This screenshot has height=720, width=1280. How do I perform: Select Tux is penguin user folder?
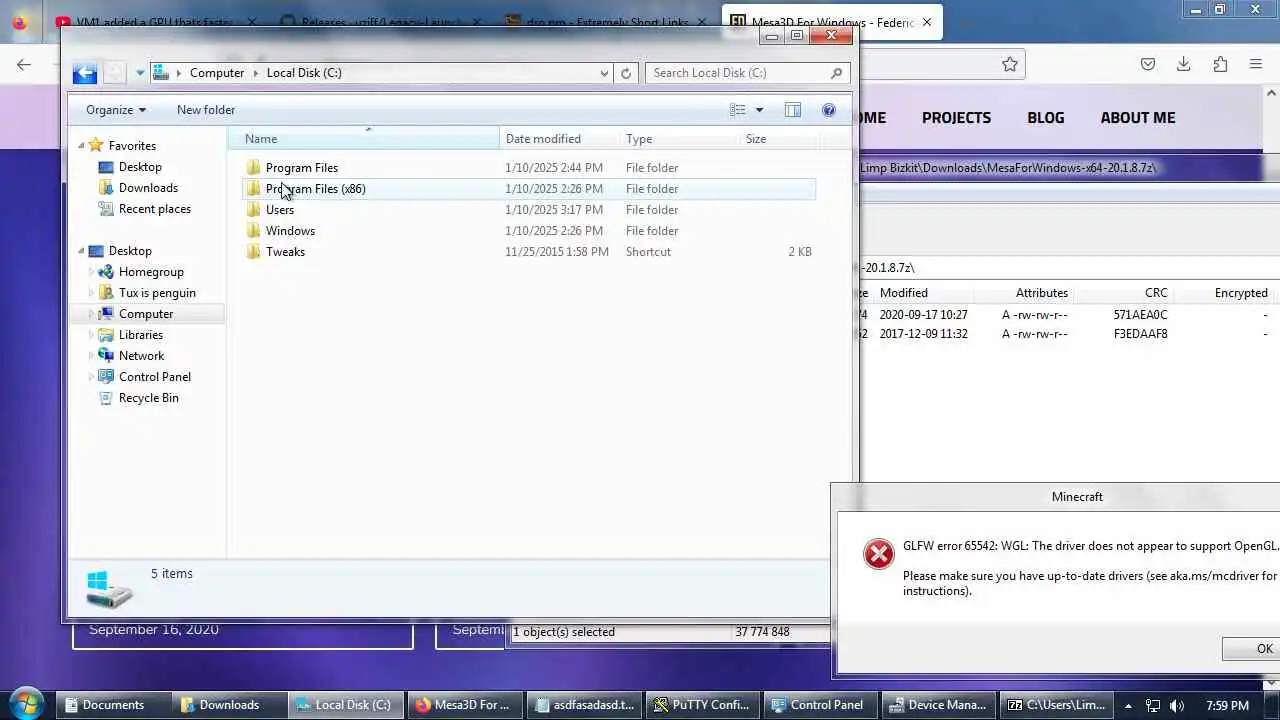click(x=157, y=293)
